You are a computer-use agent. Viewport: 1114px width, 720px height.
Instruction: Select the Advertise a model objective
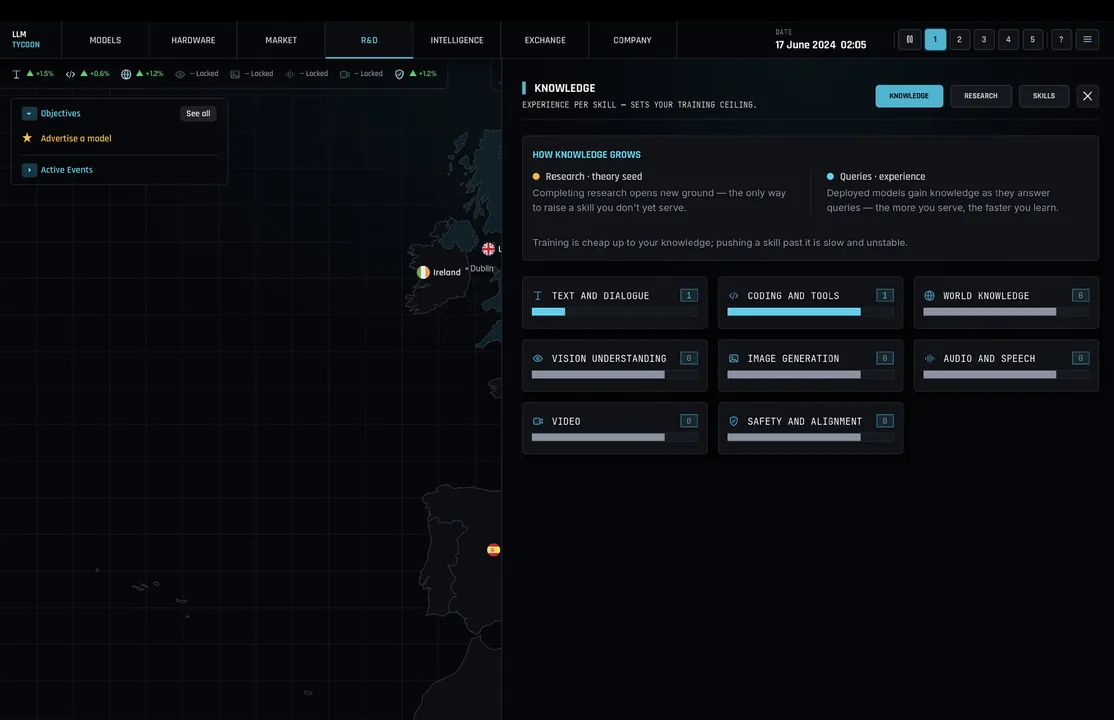76,139
